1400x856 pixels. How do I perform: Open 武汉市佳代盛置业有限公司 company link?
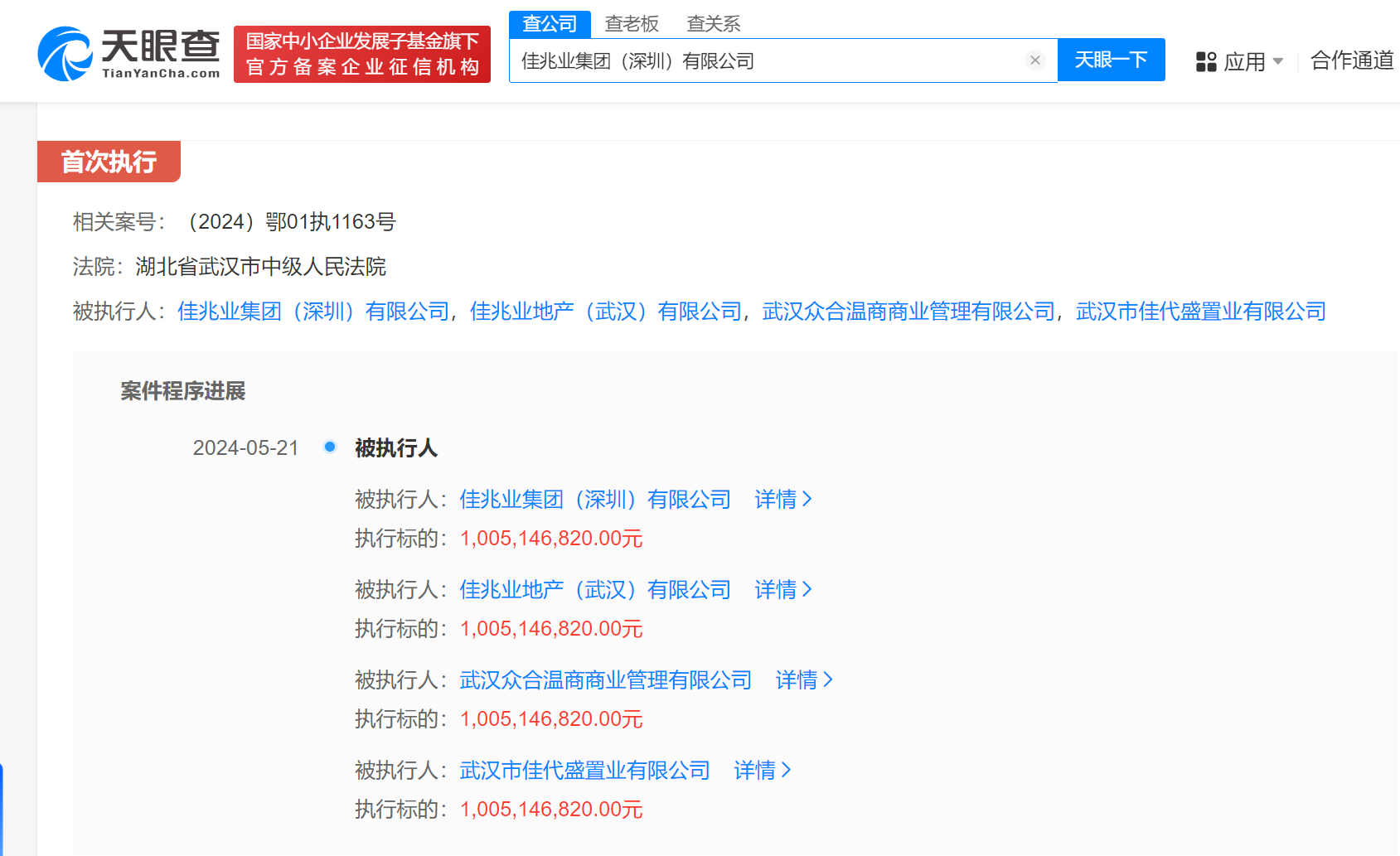coord(1200,311)
